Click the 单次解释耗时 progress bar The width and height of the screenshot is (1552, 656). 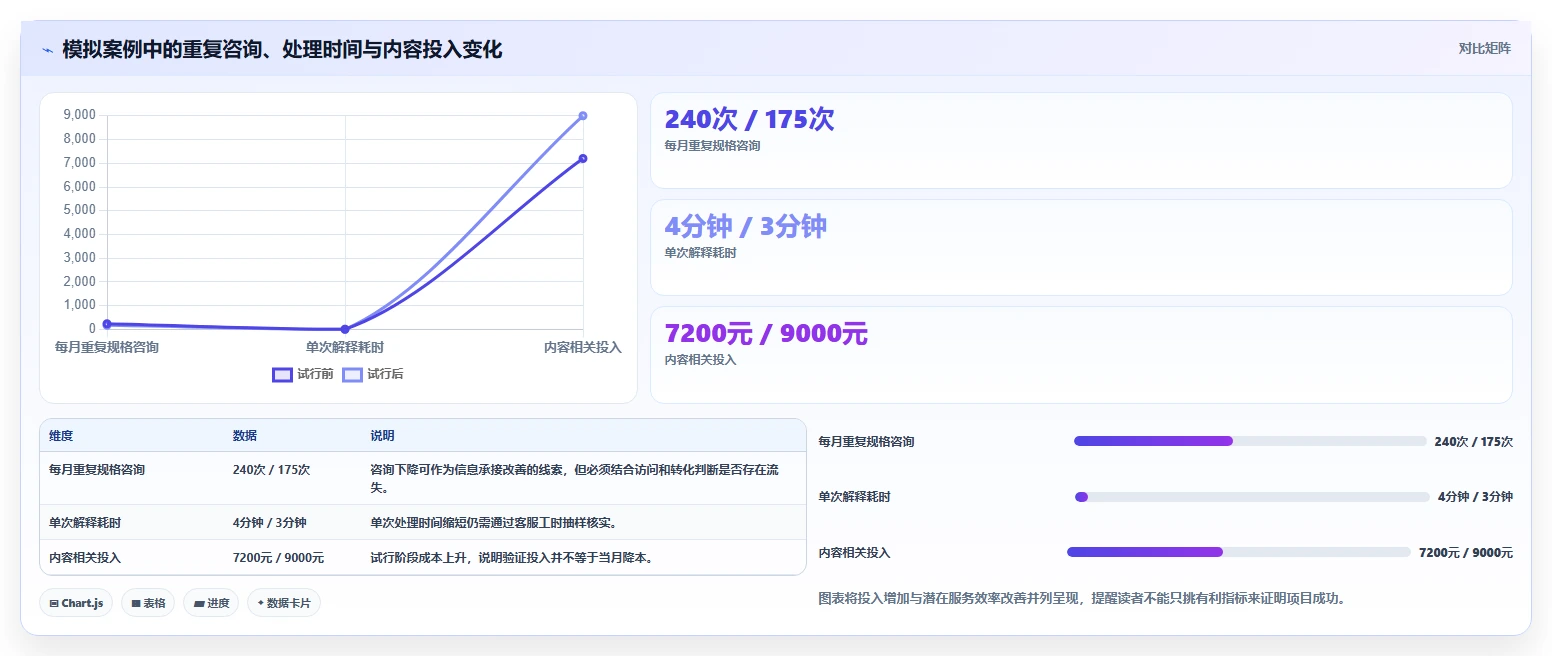[1252, 497]
